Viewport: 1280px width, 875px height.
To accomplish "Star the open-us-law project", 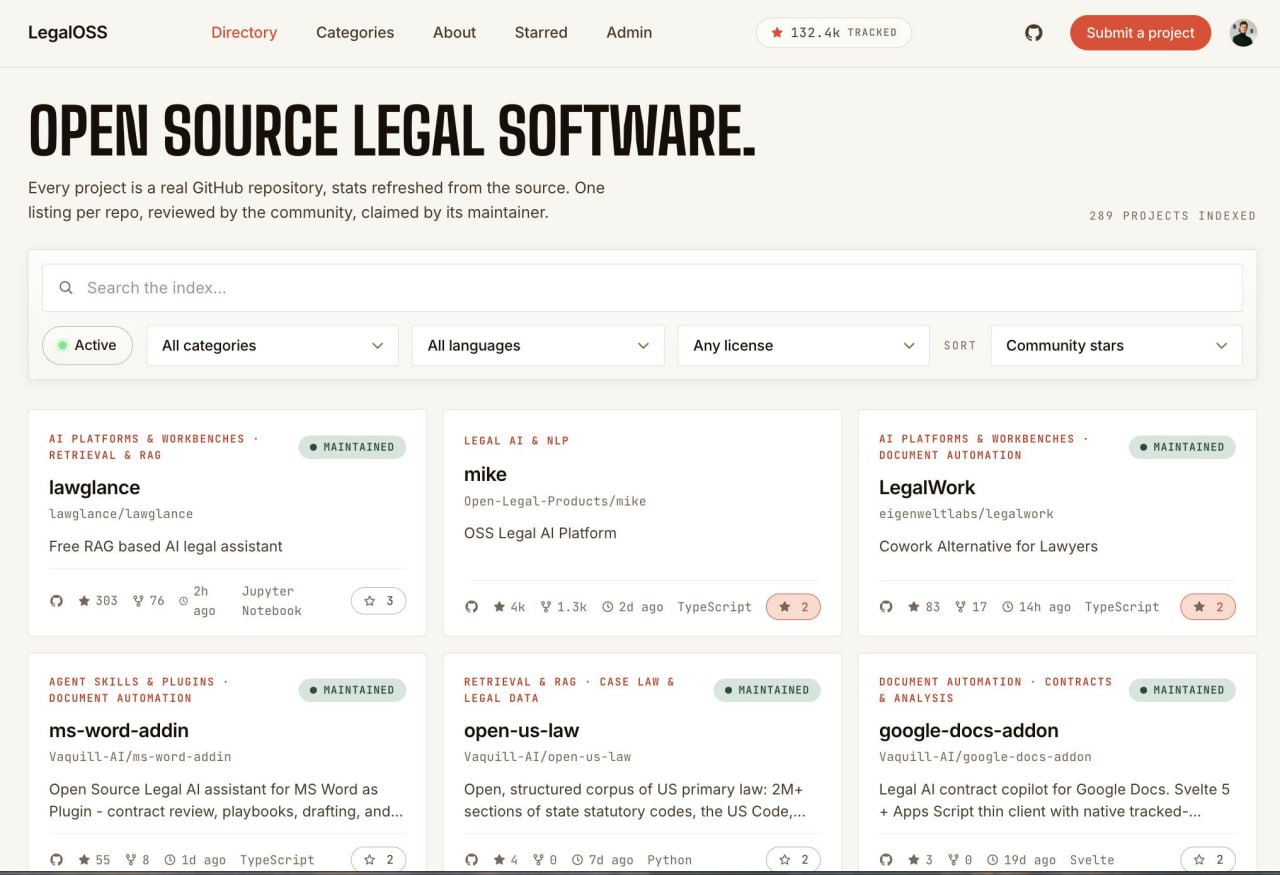I will 793,860.
